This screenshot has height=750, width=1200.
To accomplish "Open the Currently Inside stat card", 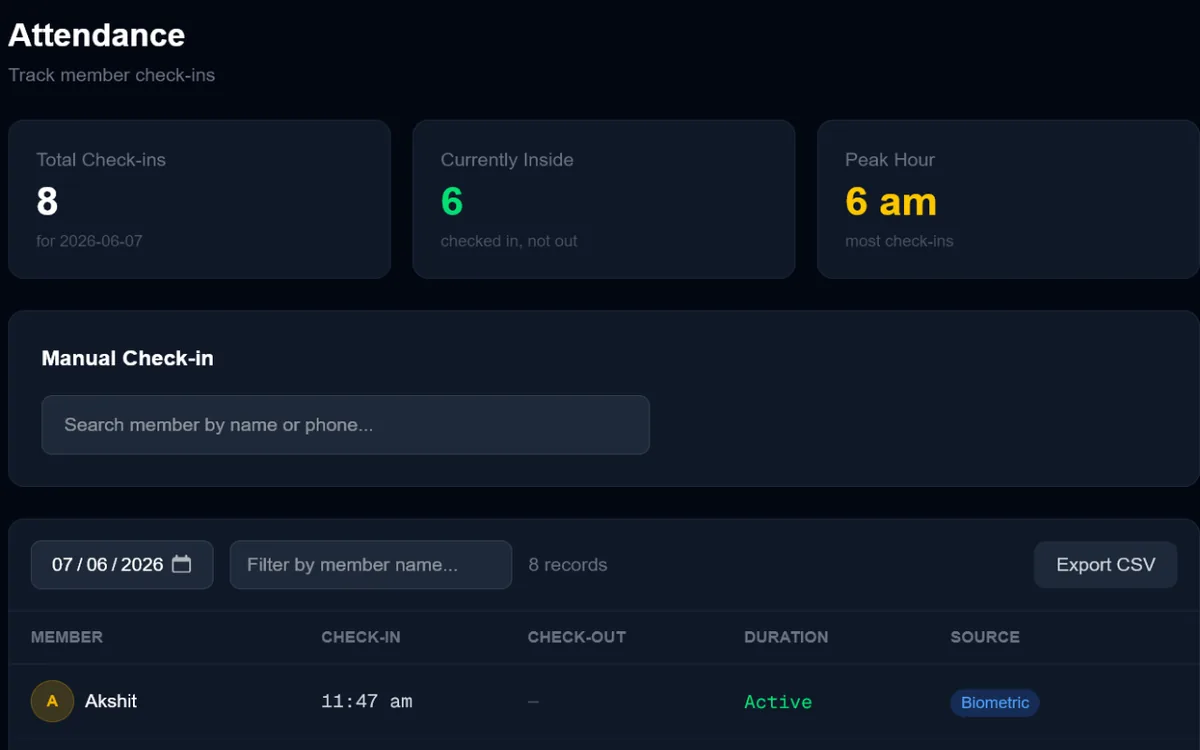I will [604, 199].
